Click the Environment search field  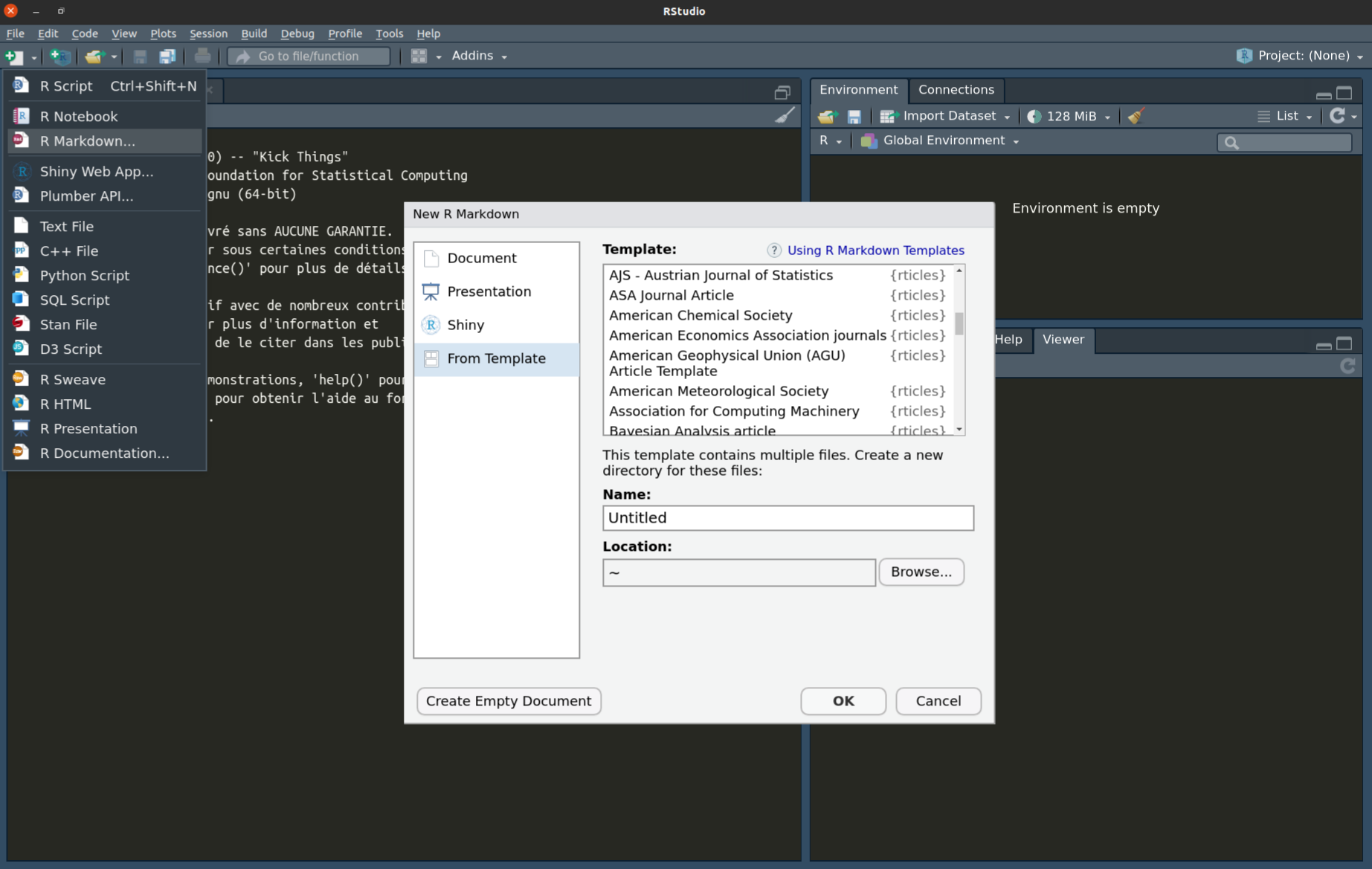click(x=1284, y=142)
